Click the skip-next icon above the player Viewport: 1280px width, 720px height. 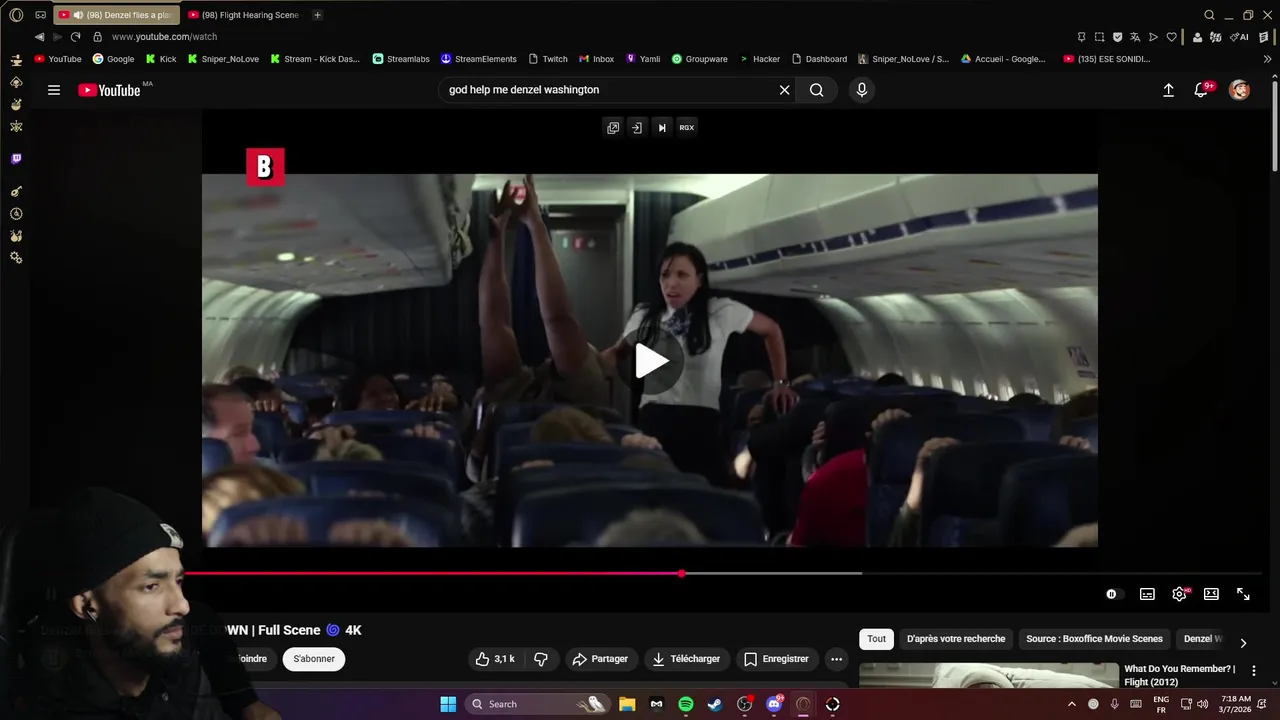coord(662,127)
